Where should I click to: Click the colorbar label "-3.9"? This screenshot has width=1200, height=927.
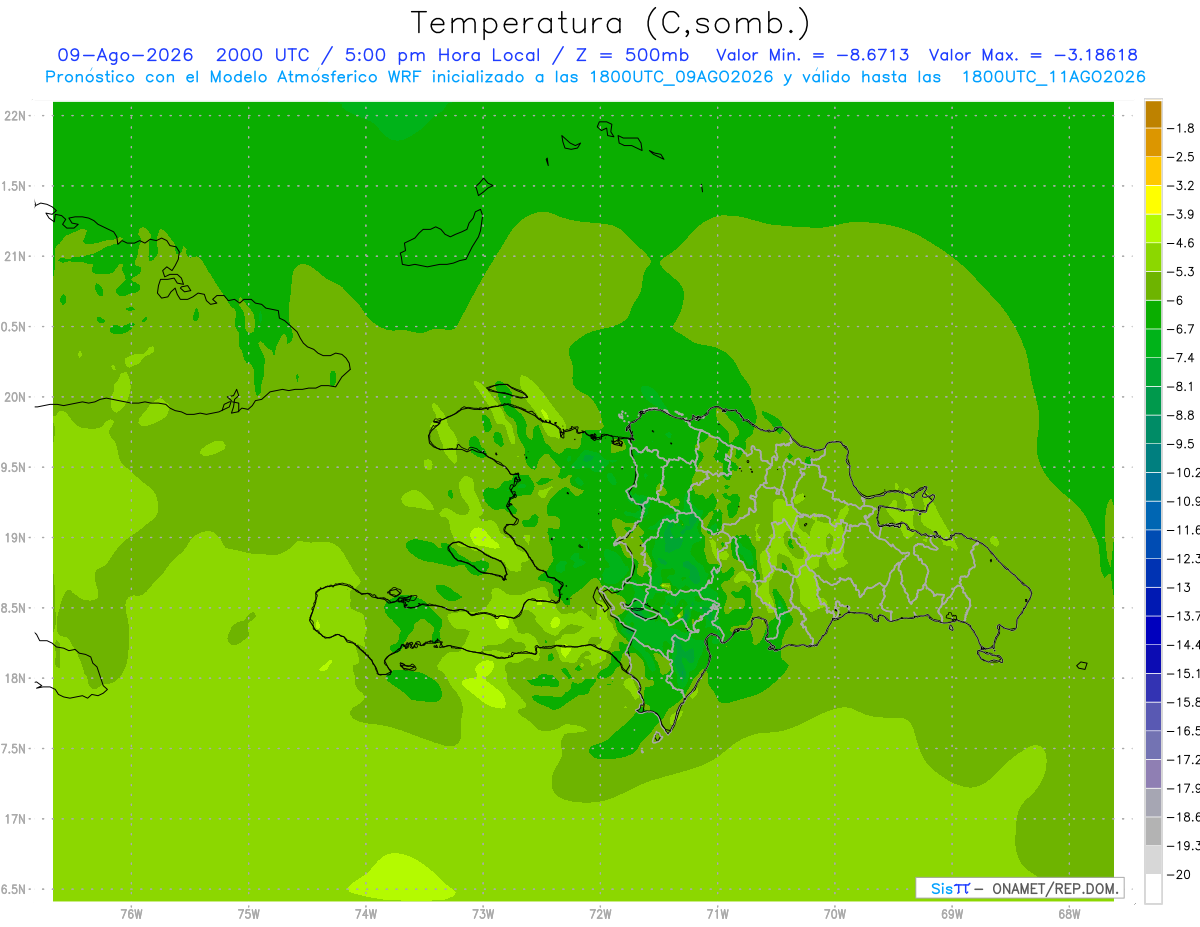1181,214
